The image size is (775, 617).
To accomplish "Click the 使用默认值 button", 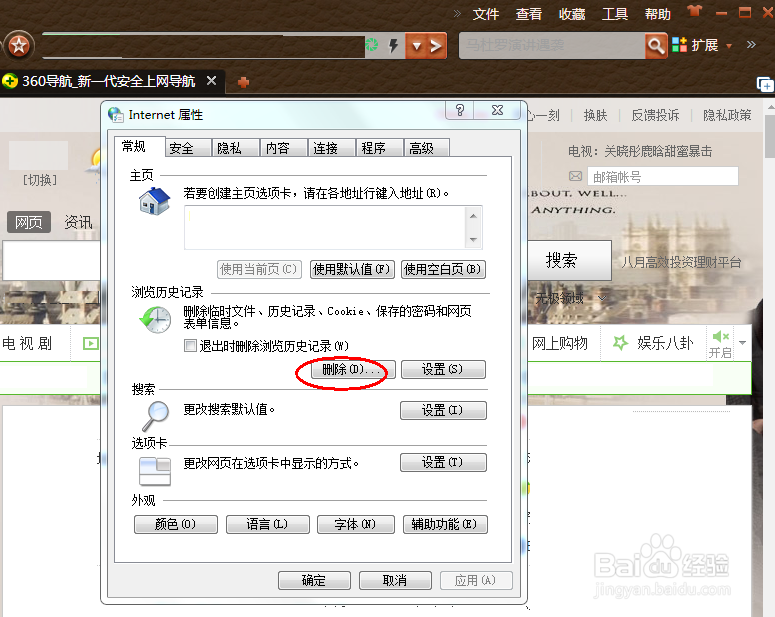I will click(x=352, y=269).
